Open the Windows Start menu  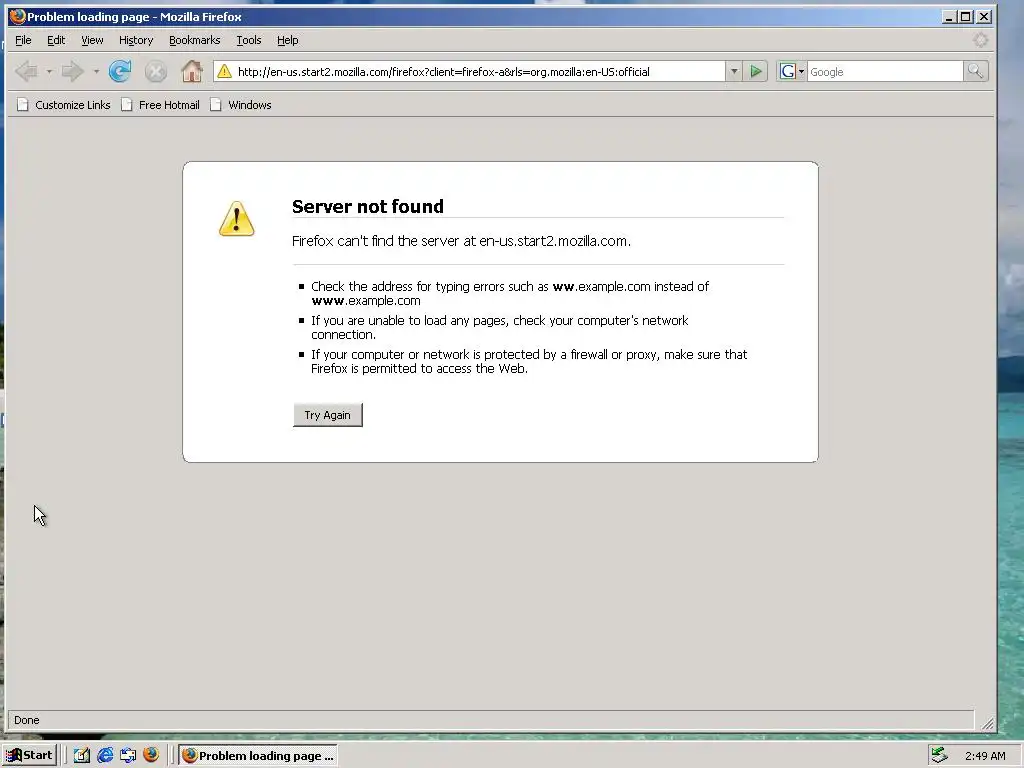coord(29,755)
